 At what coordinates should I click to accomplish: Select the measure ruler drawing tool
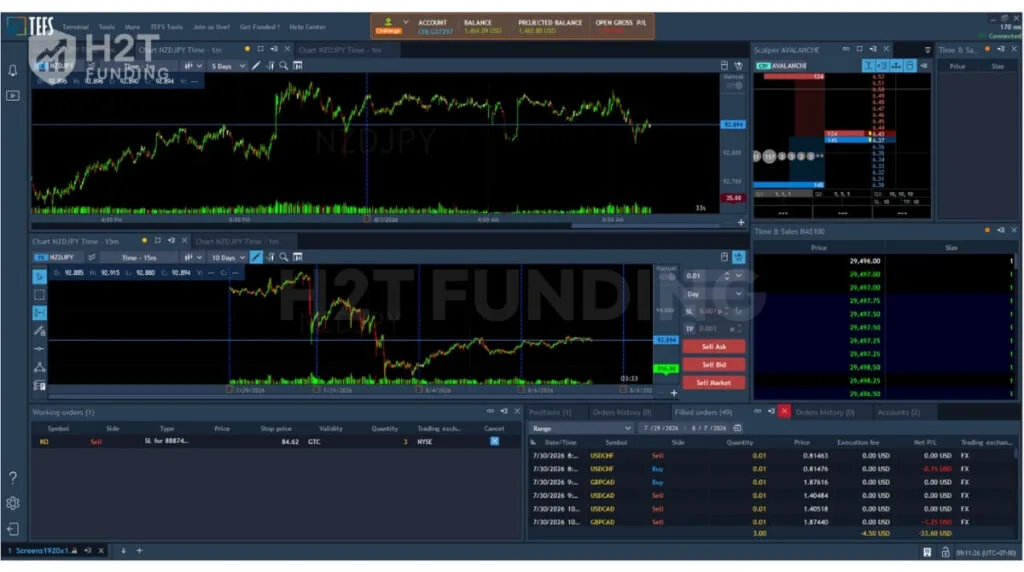39,313
